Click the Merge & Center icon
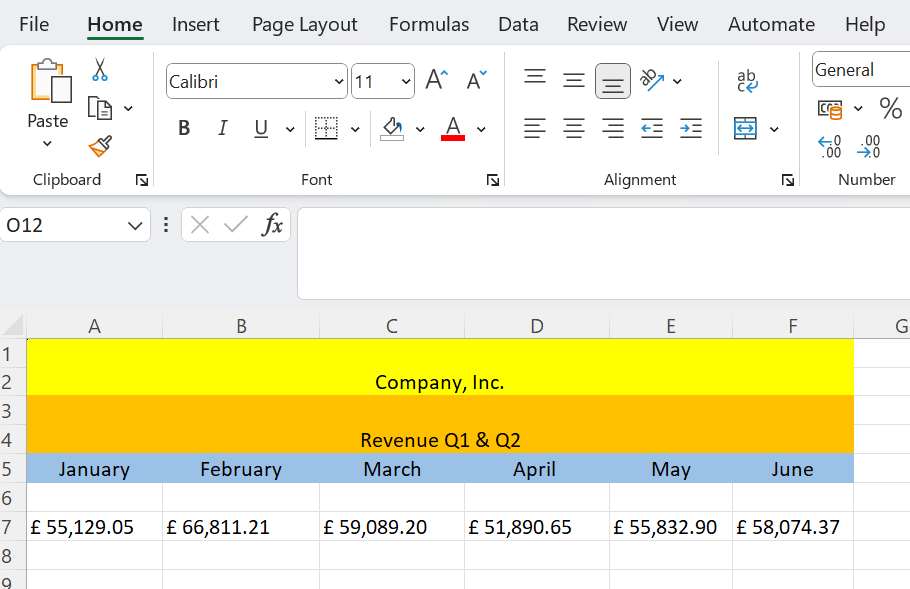This screenshot has height=589, width=910. point(745,128)
